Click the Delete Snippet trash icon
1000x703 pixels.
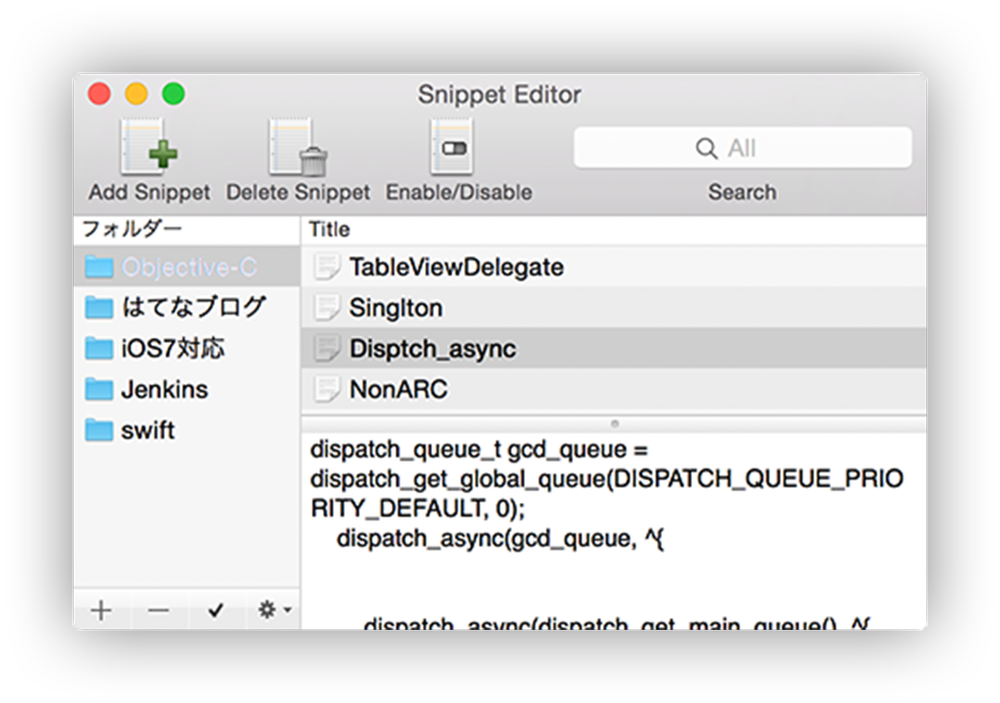(x=298, y=147)
